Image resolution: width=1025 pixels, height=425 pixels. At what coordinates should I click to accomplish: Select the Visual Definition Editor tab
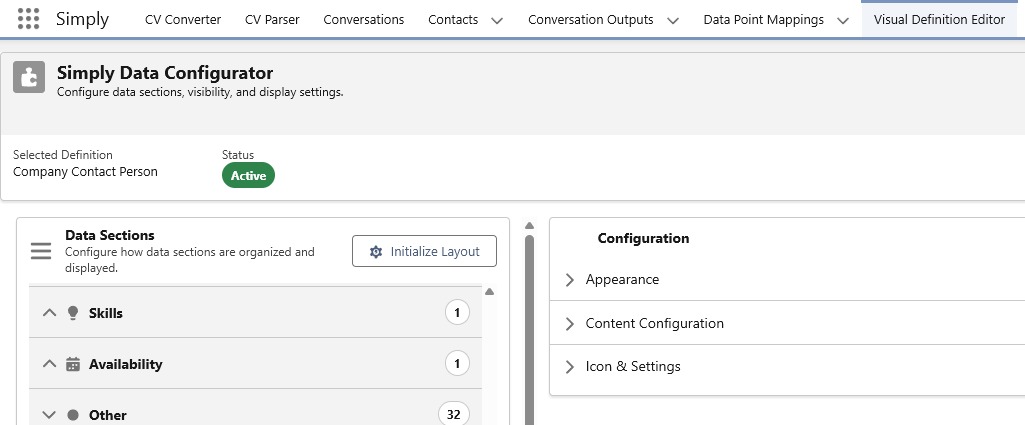pyautogui.click(x=939, y=20)
